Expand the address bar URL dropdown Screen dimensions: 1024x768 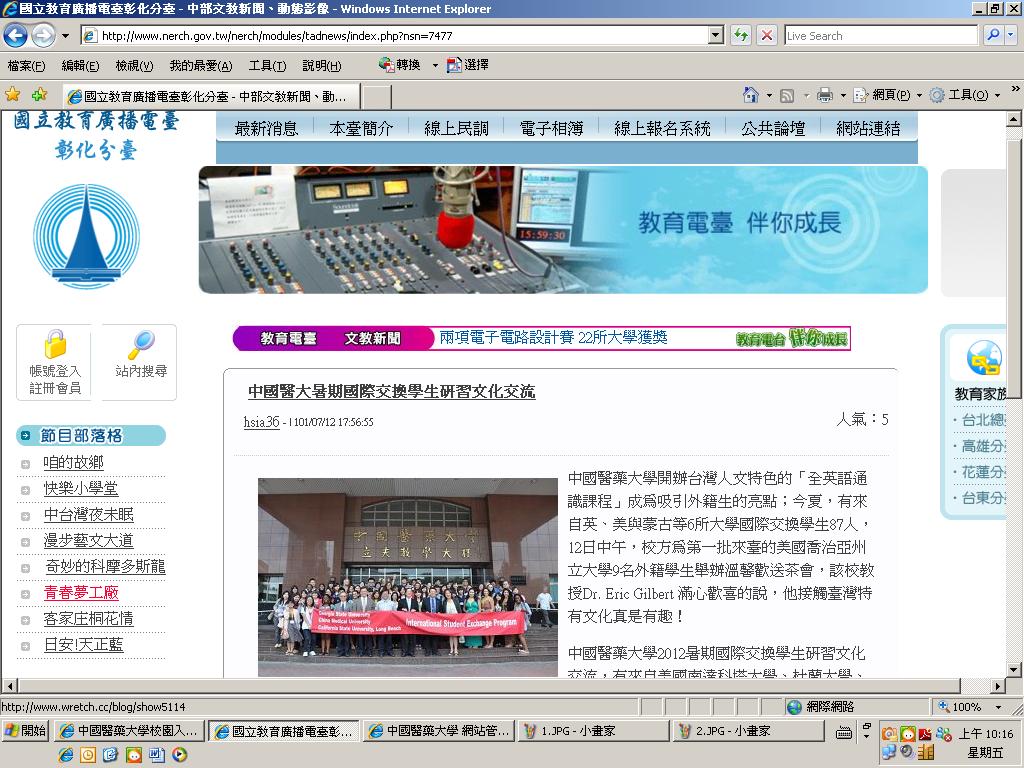pos(716,35)
